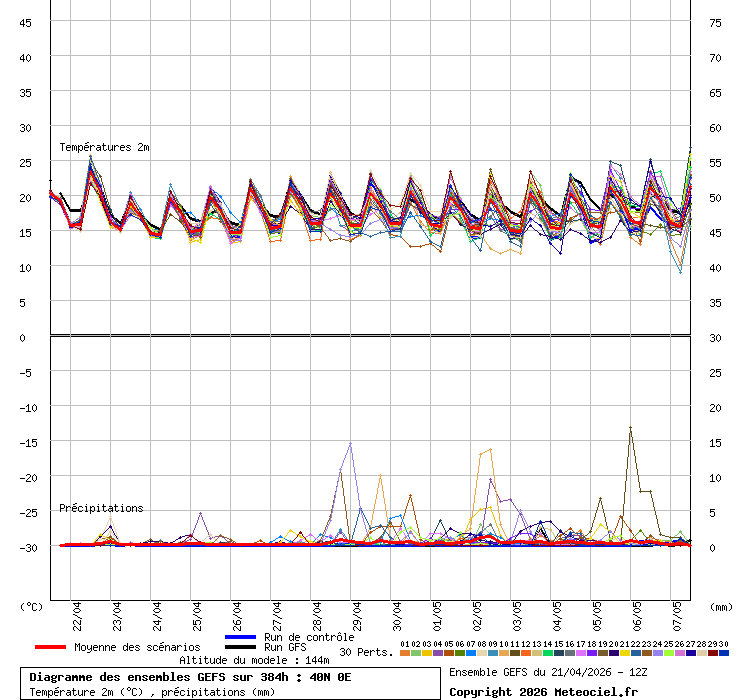The height and width of the screenshot is (700, 740).
Task: Click the 'Run GFS' legend label
Action: tap(285, 647)
